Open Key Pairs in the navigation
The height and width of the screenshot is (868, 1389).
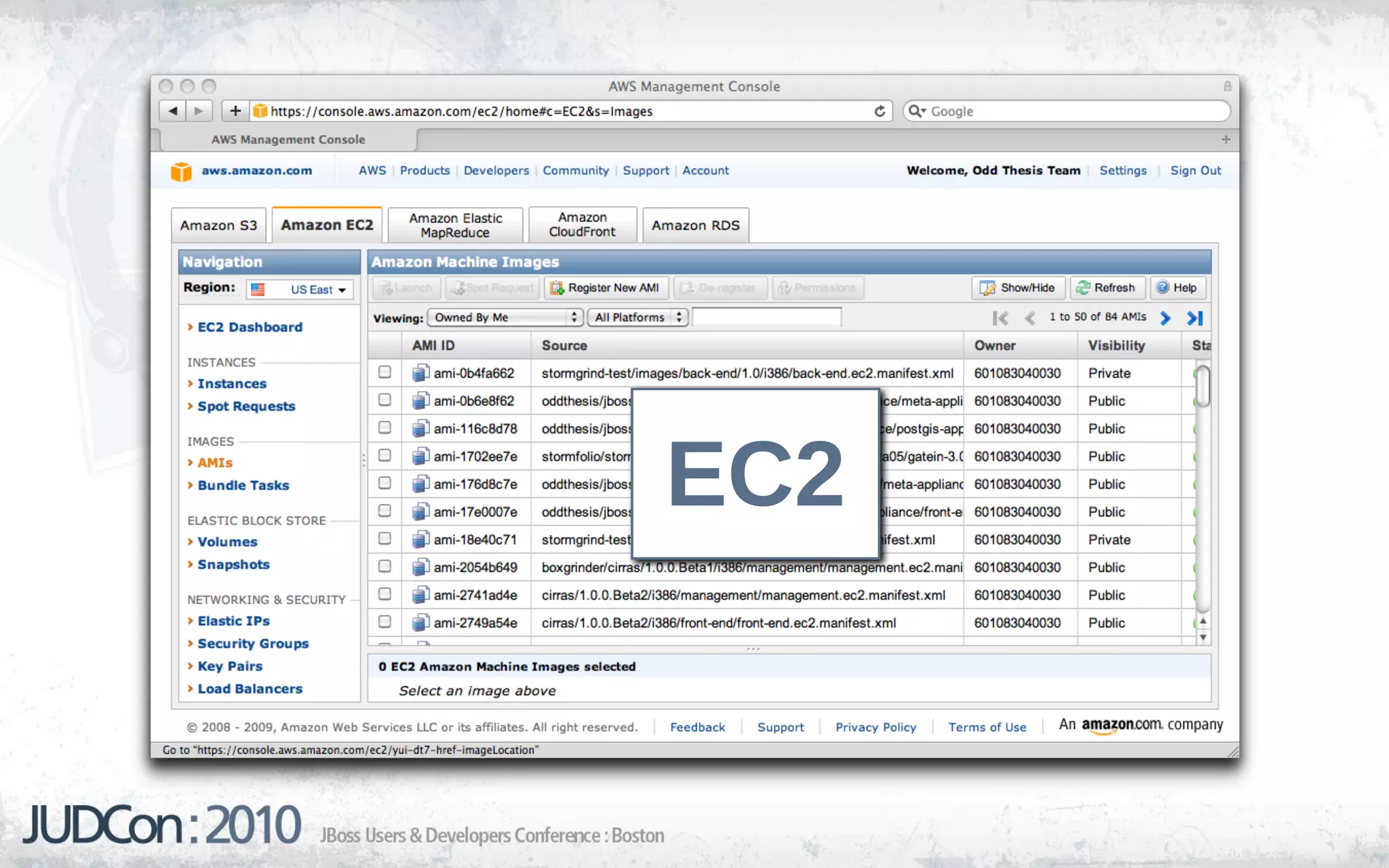click(230, 667)
